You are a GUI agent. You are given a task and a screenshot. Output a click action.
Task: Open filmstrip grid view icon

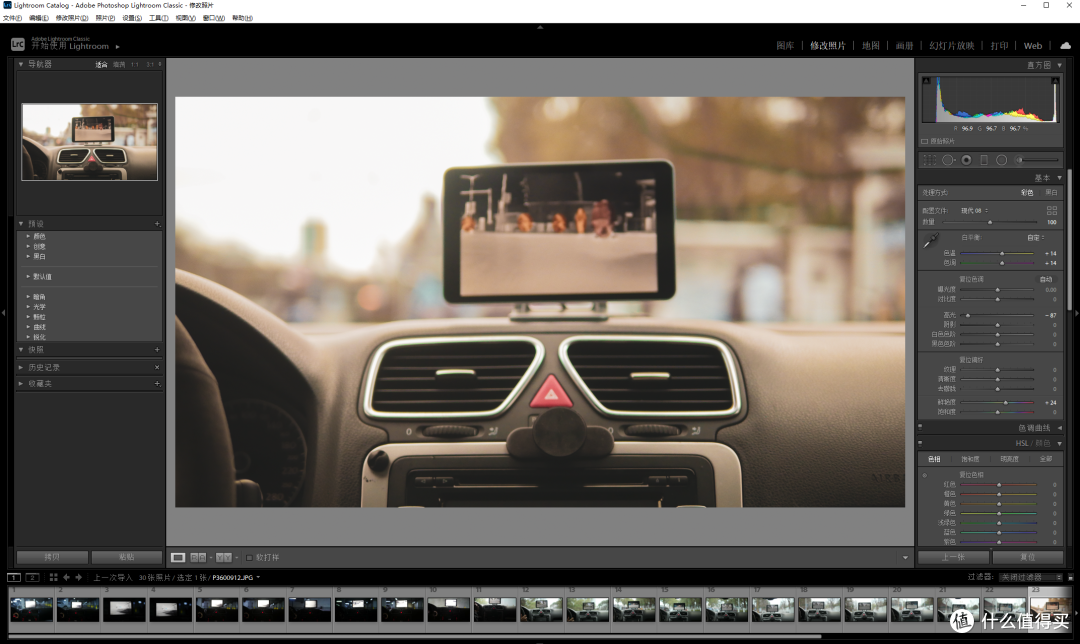pos(53,577)
